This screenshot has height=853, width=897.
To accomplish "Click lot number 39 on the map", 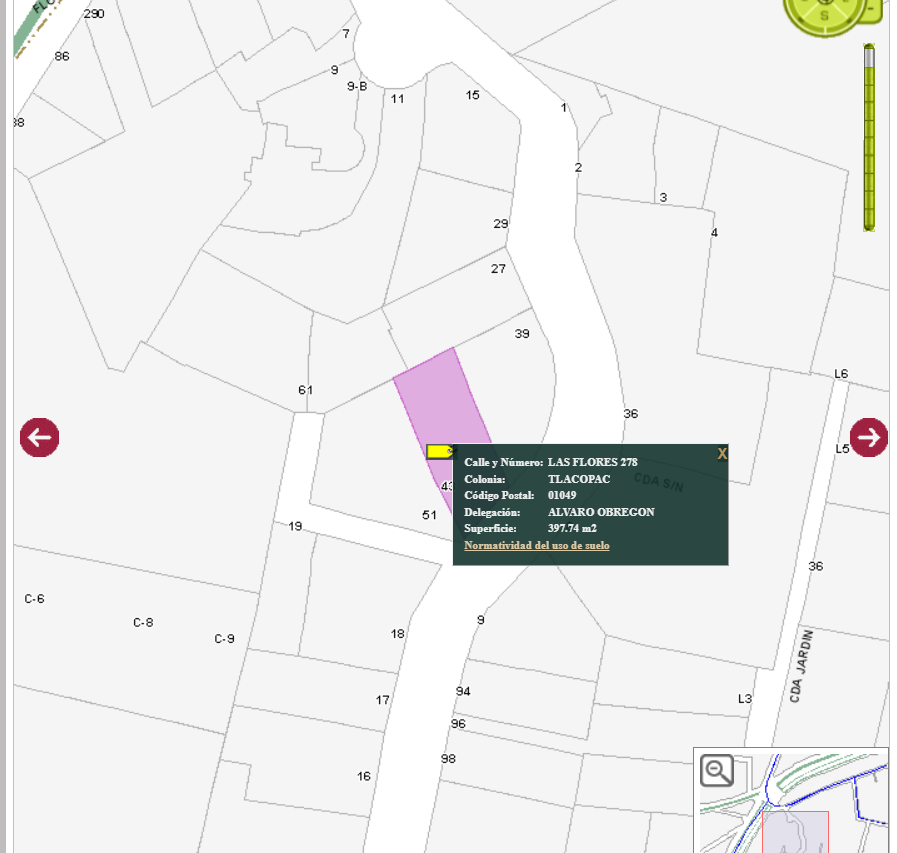I will click(522, 334).
